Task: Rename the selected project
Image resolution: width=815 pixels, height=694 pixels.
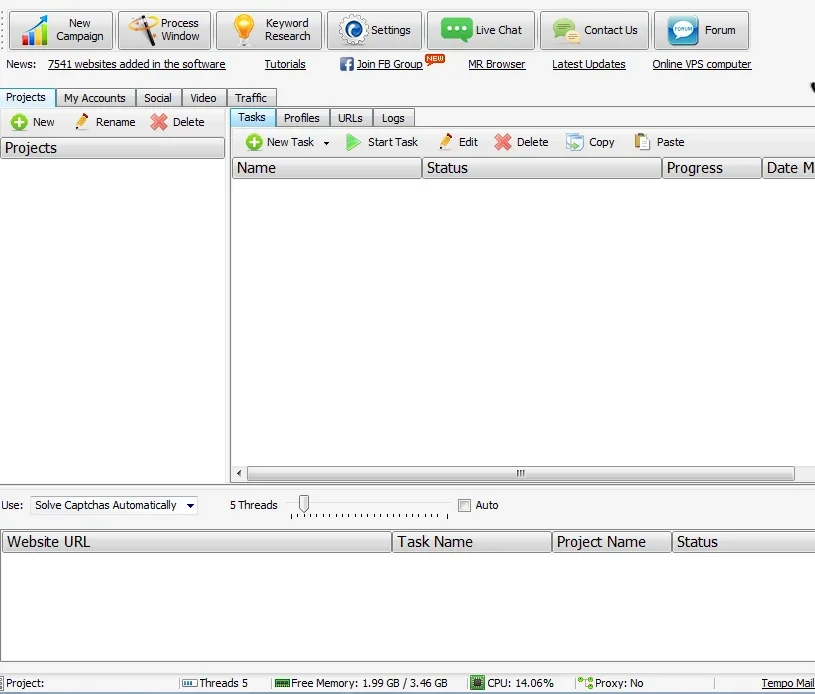Action: pos(105,122)
